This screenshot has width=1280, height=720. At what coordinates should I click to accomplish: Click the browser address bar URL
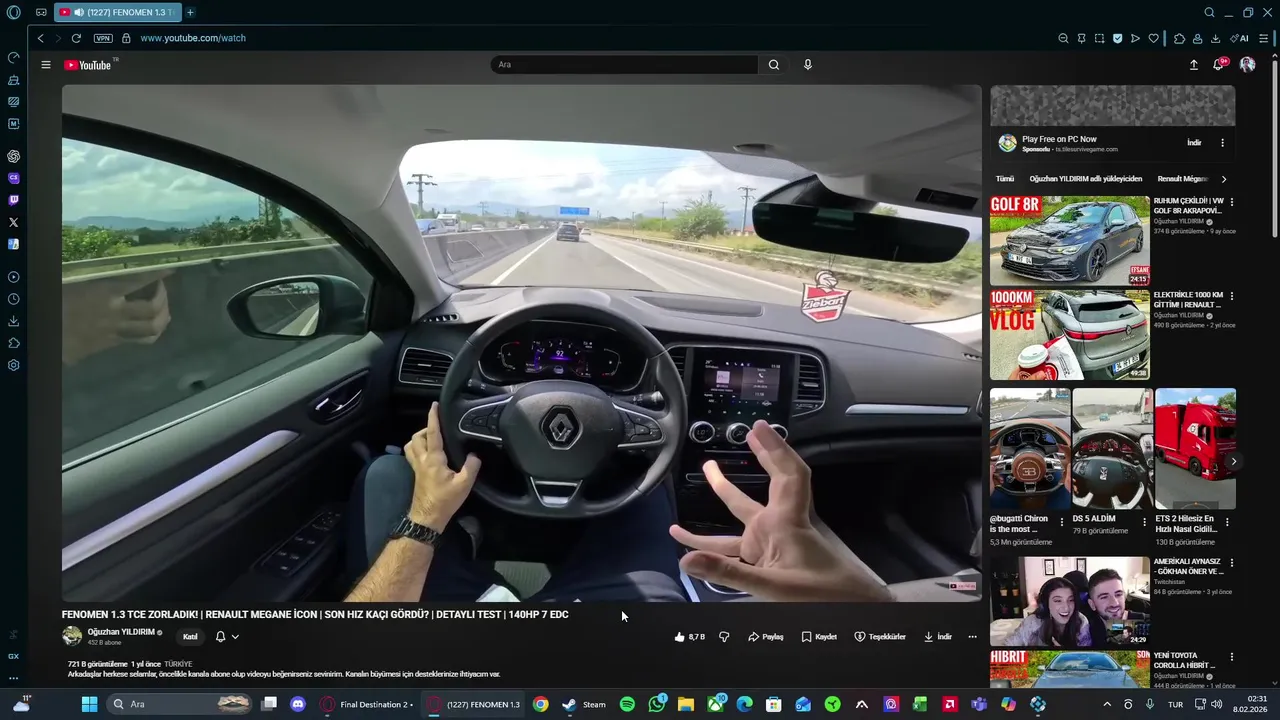coord(193,38)
